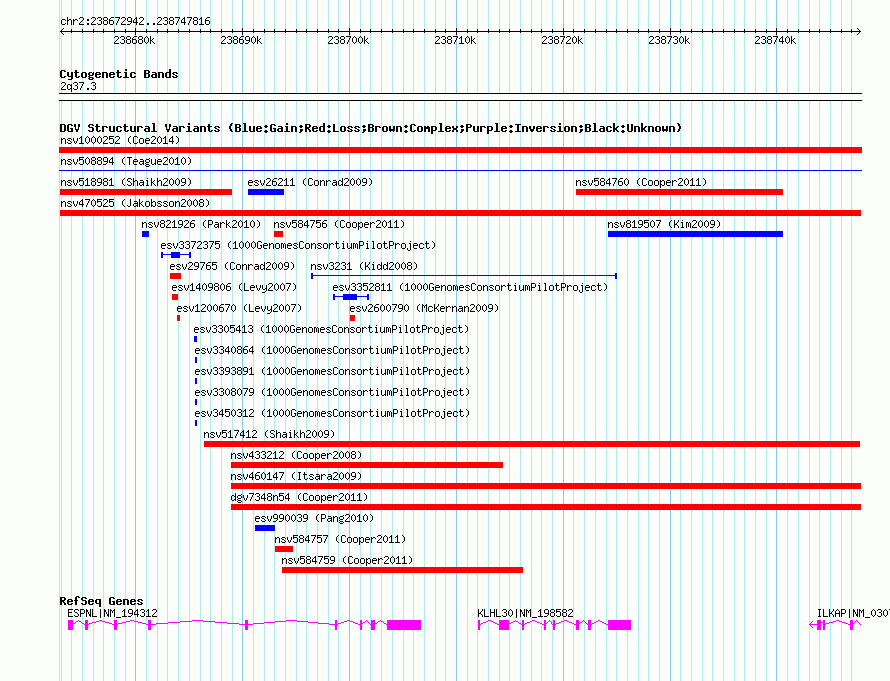The width and height of the screenshot is (890, 681).
Task: Click esv1200670 (Levy2007) label
Action: [x=239, y=308]
